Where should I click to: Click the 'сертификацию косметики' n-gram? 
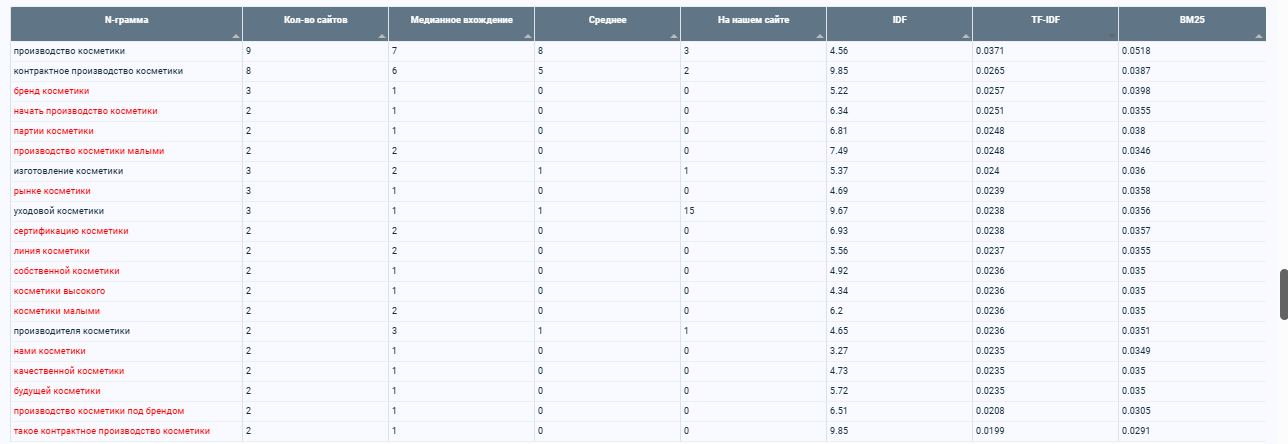71,231
